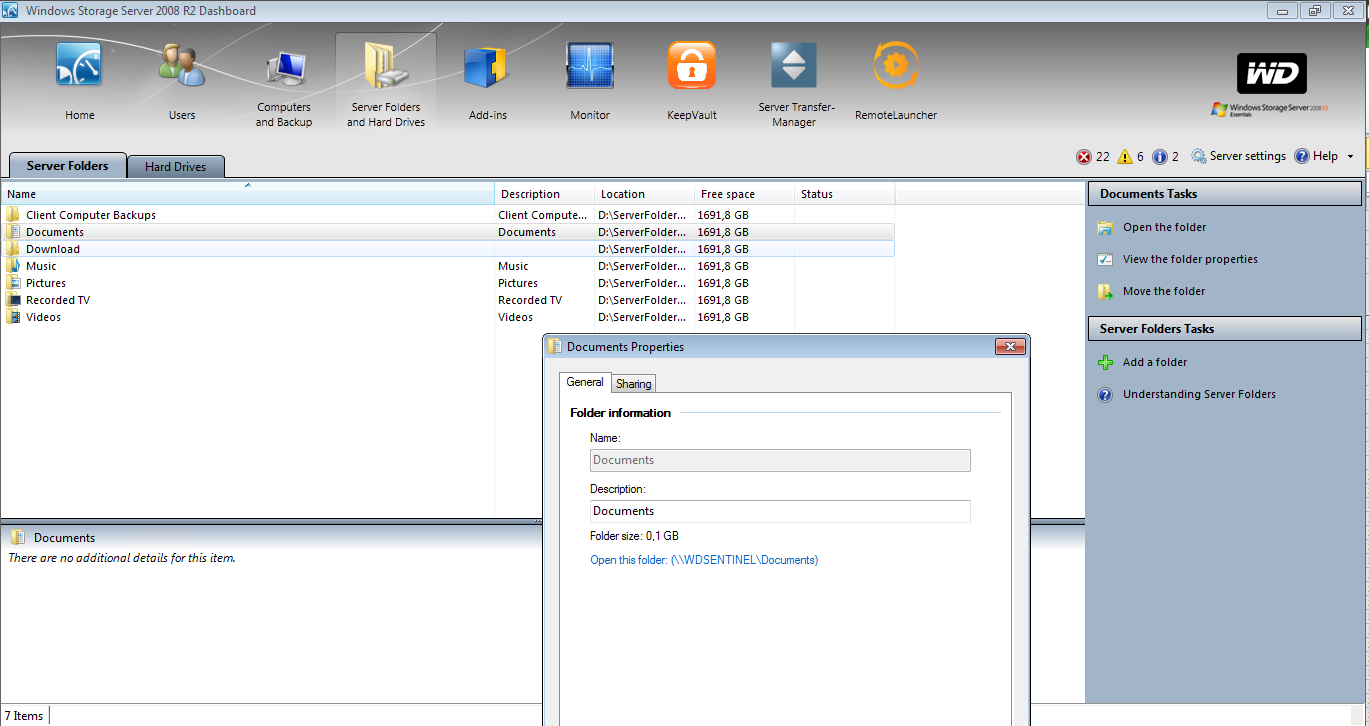
Task: Click the green Add a folder icon
Action: [x=1105, y=363]
